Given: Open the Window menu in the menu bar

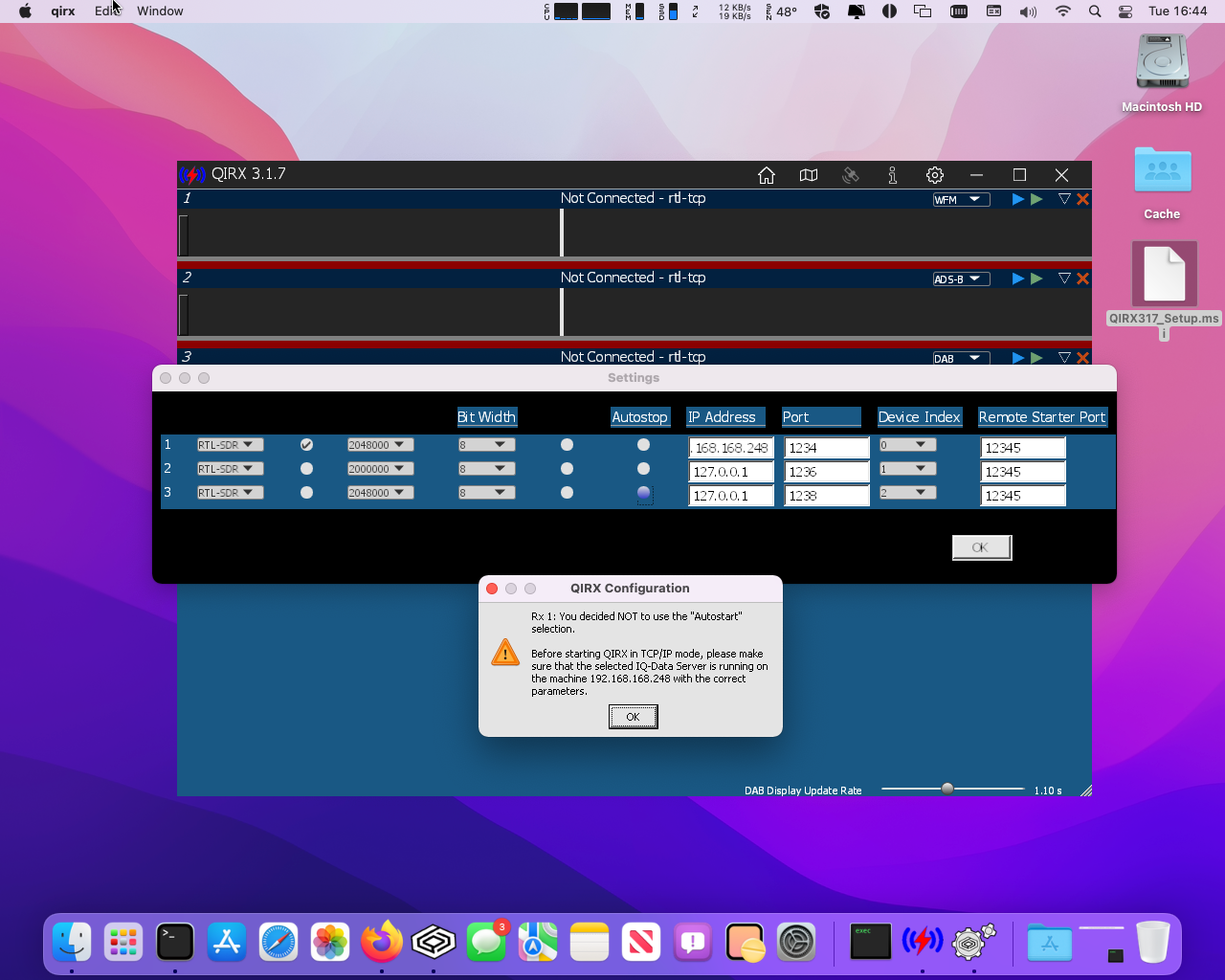Looking at the screenshot, I should [160, 11].
